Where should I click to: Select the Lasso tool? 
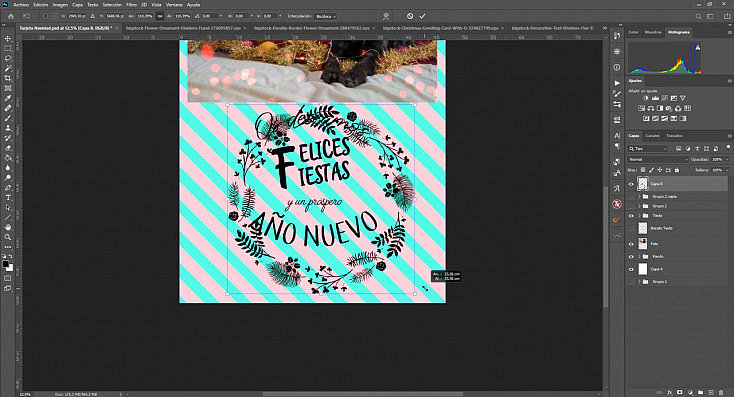point(7,58)
